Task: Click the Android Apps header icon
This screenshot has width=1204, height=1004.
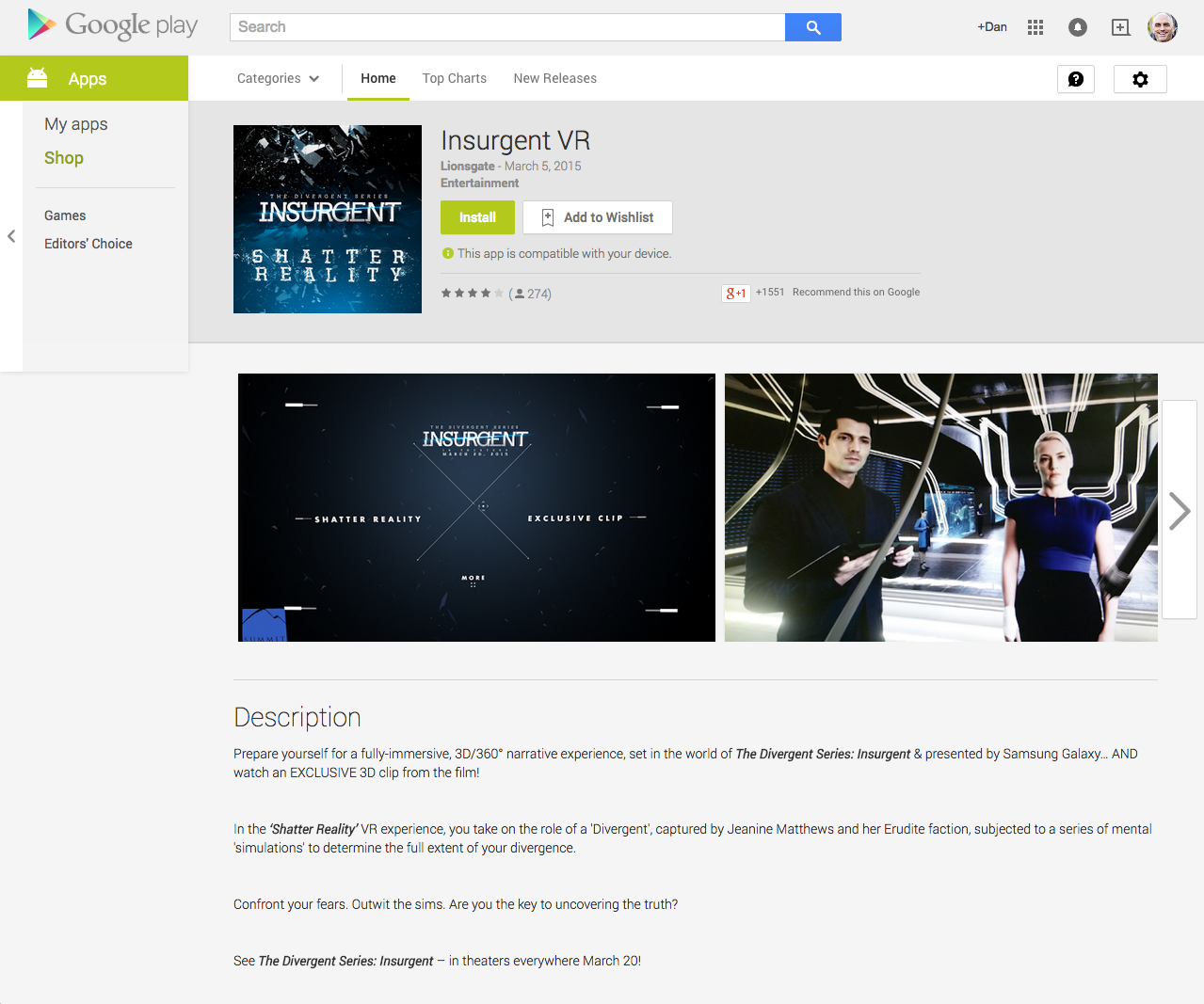Action: 38,78
